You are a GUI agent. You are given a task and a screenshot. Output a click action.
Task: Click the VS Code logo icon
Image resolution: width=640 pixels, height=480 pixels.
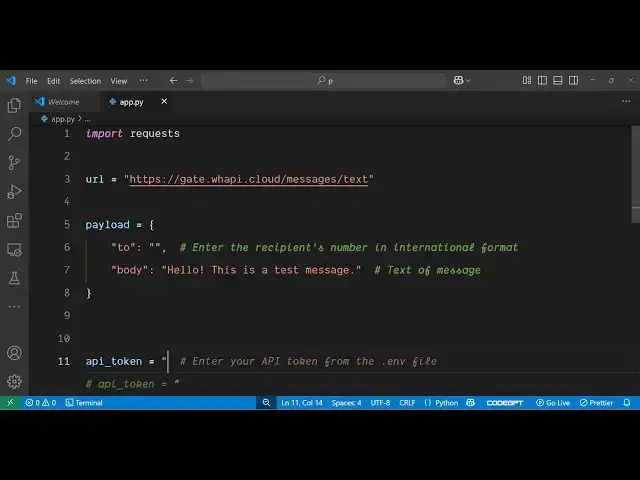coord(11,80)
